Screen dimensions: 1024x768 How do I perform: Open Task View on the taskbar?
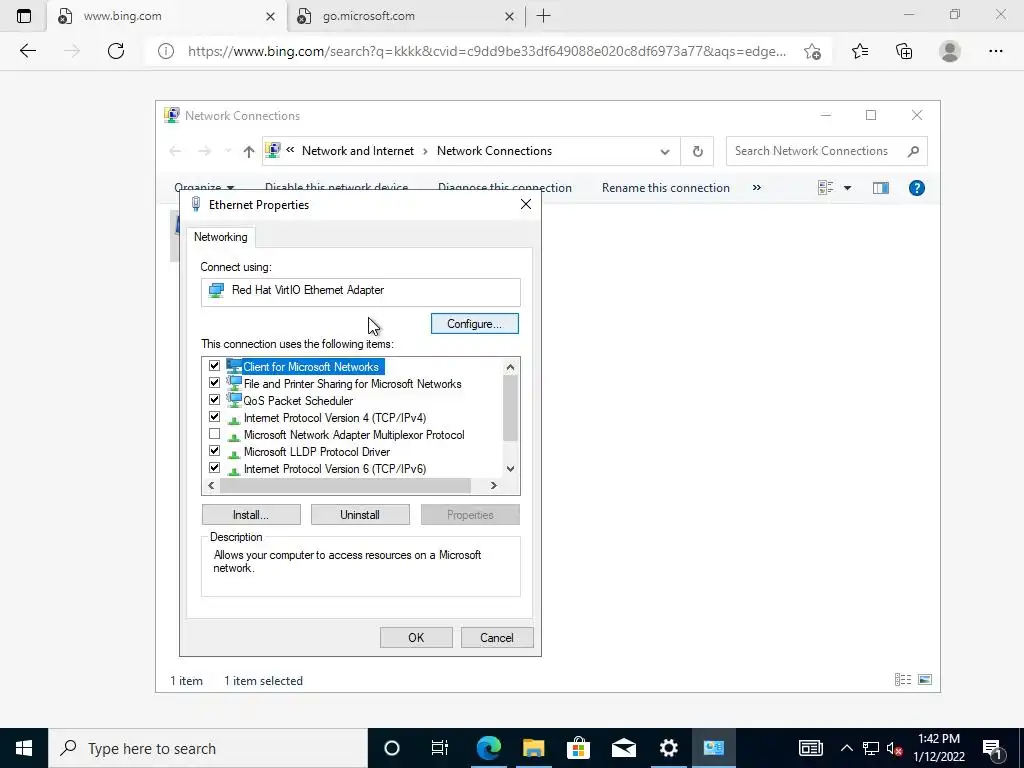[440, 748]
